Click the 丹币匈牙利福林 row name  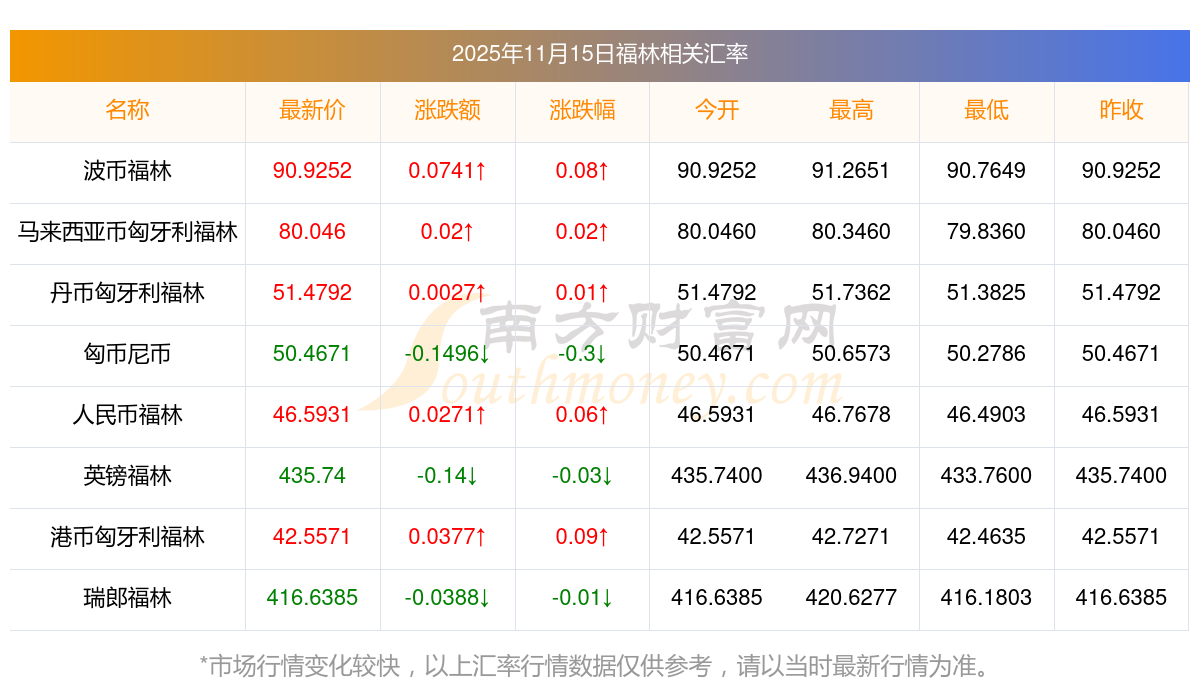(x=127, y=293)
